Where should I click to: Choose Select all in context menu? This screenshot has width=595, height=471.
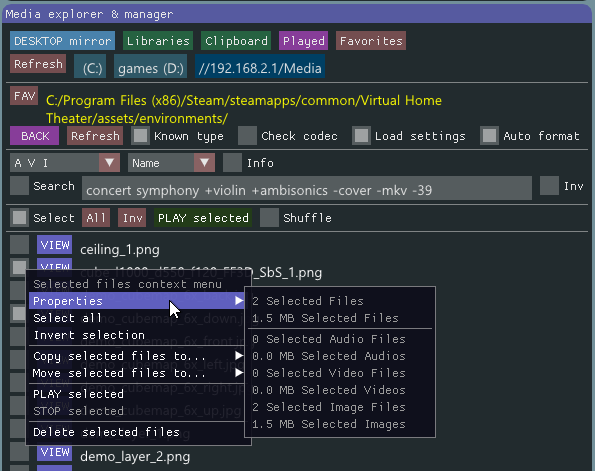pyautogui.click(x=137, y=318)
